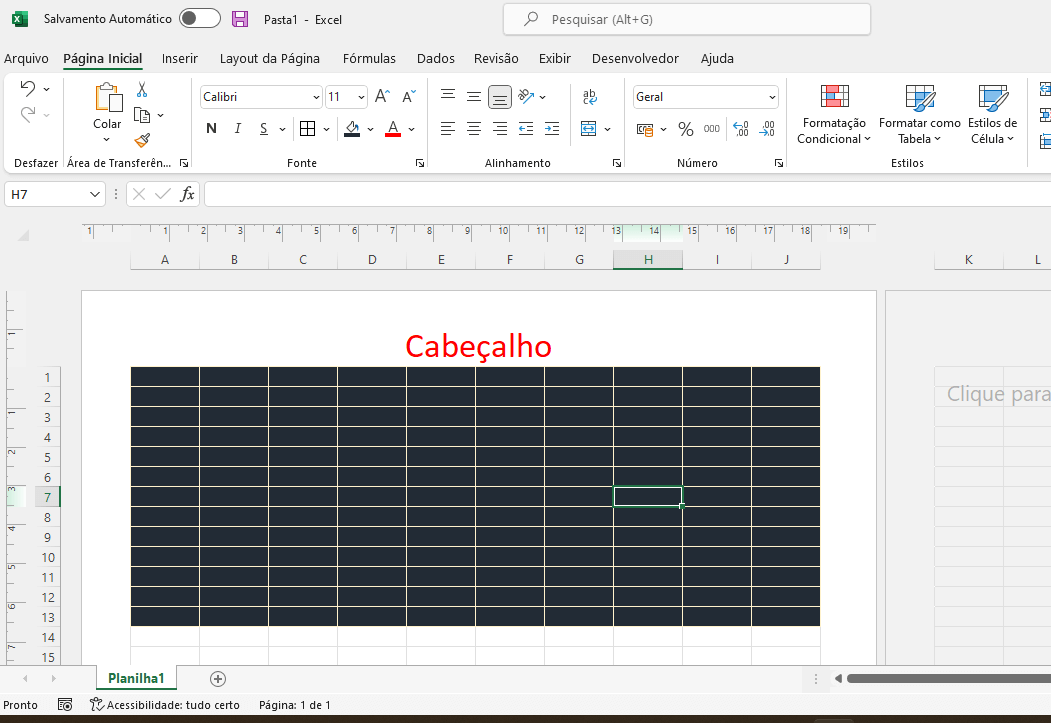The width and height of the screenshot is (1051, 723).
Task: Apply red font color A swatch
Action: 393,129
